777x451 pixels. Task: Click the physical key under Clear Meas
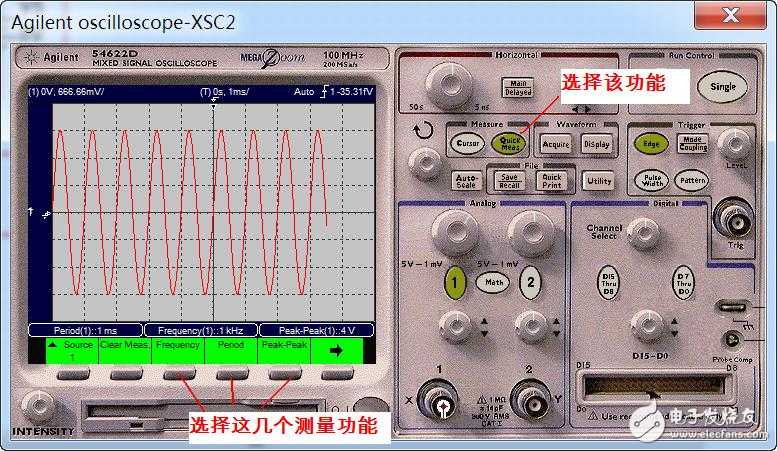click(126, 375)
